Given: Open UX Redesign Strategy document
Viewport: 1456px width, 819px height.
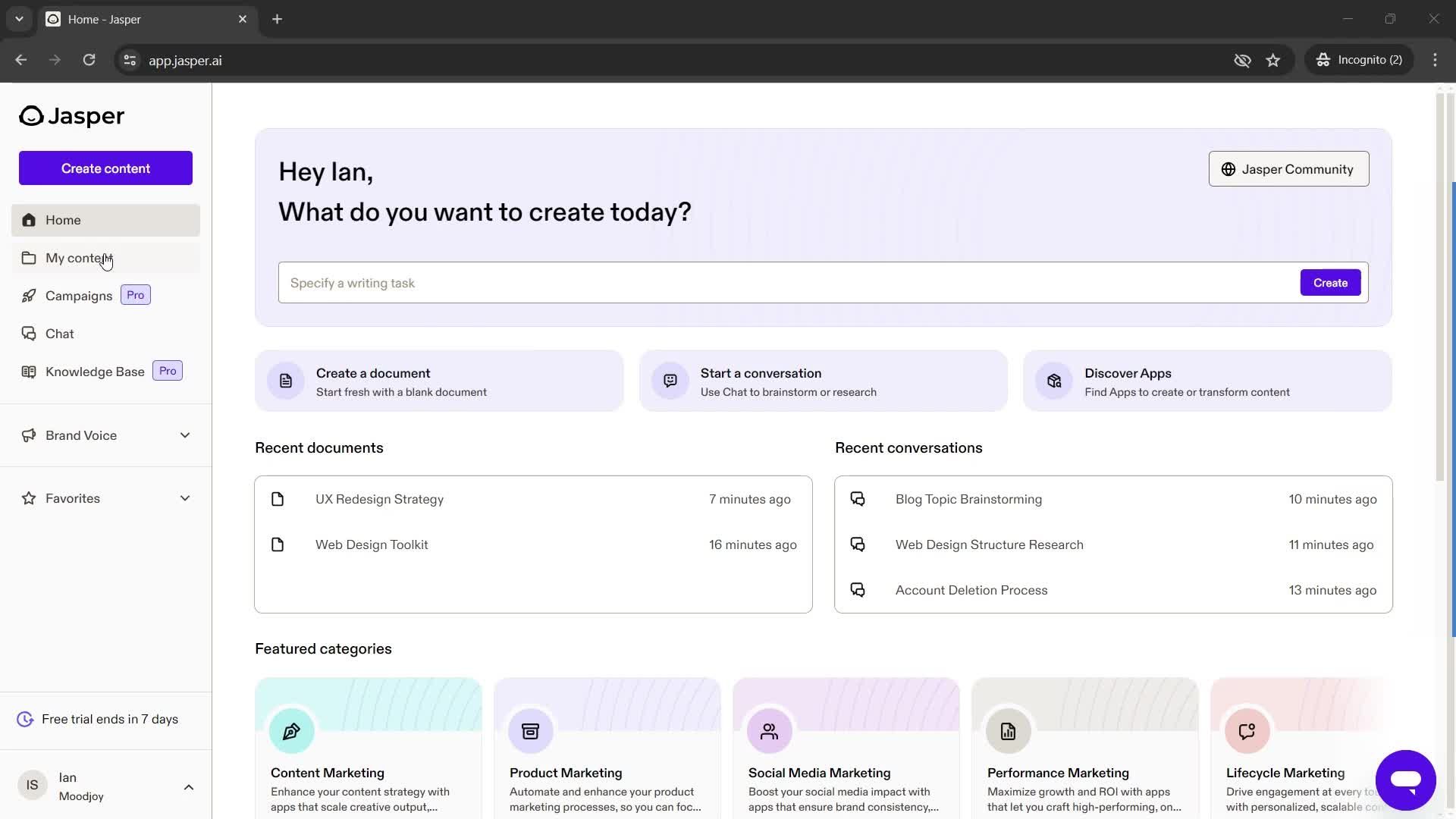Looking at the screenshot, I should (x=380, y=499).
